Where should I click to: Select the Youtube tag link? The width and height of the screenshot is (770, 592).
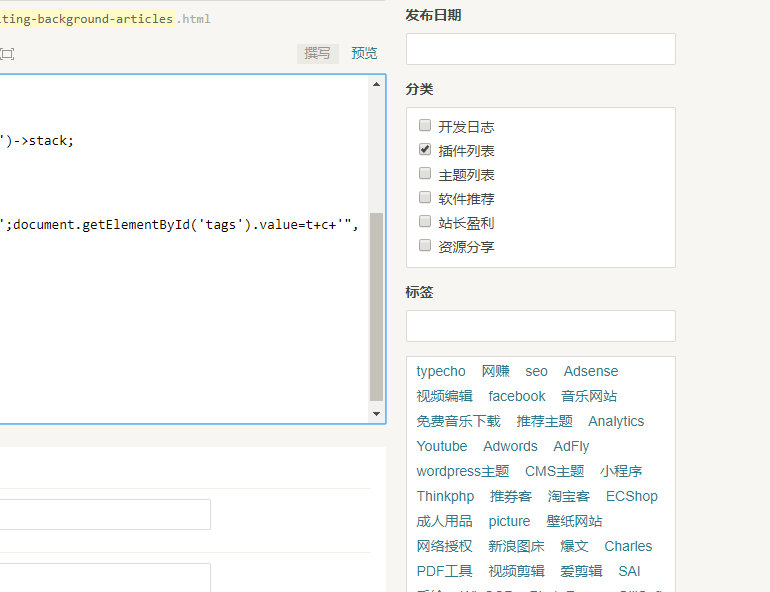441,446
